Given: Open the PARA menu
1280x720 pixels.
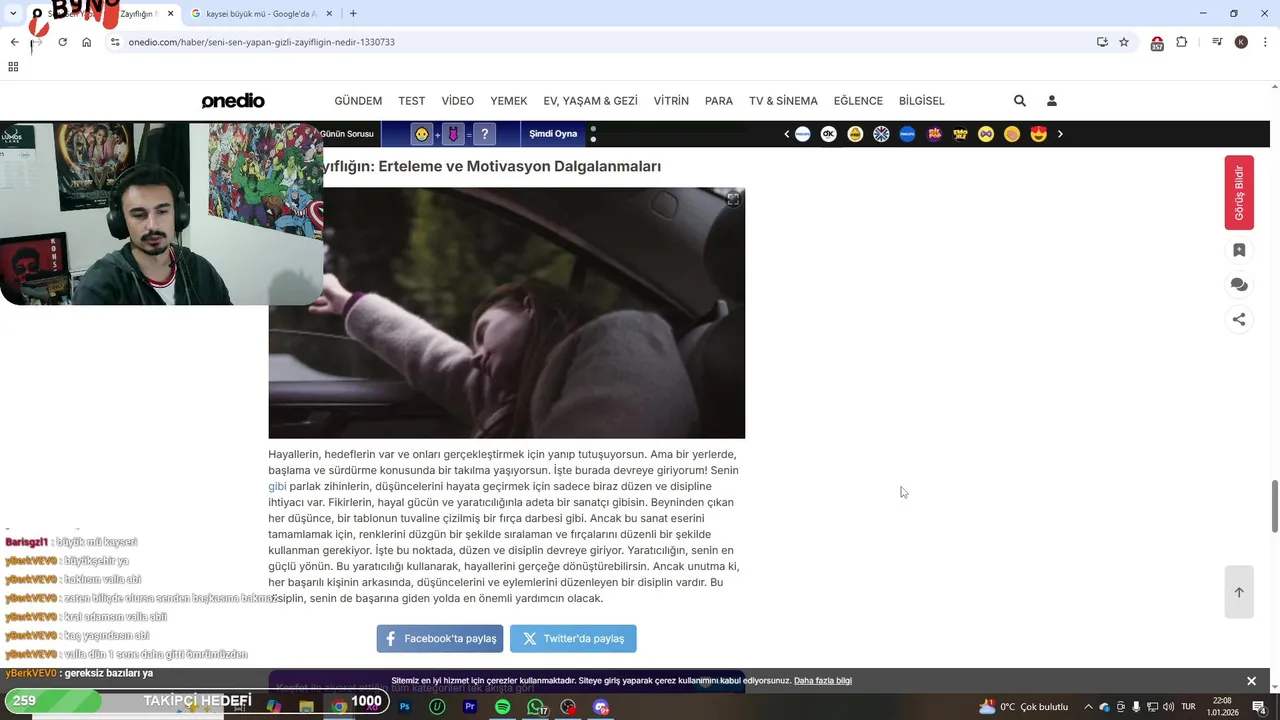Looking at the screenshot, I should point(719,101).
